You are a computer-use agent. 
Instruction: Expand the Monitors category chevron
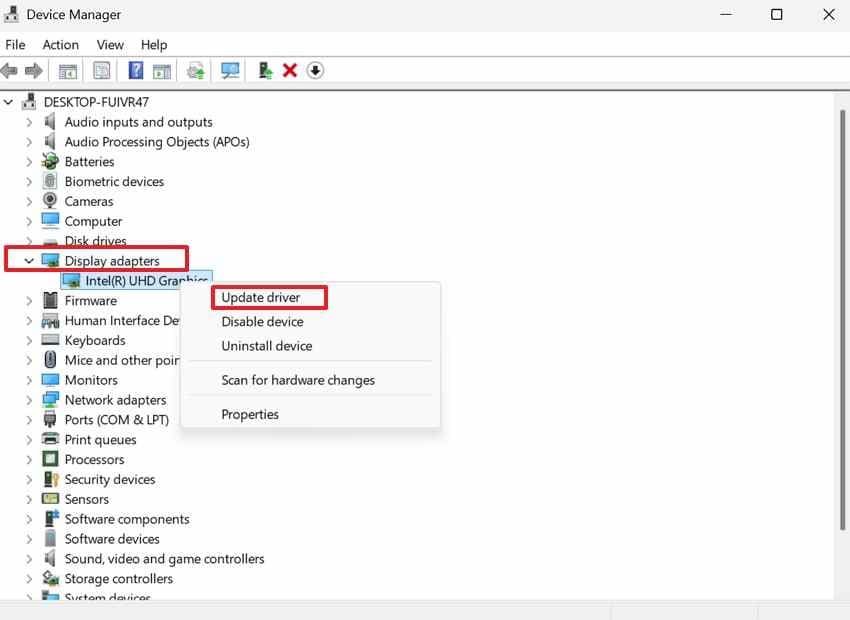(29, 380)
